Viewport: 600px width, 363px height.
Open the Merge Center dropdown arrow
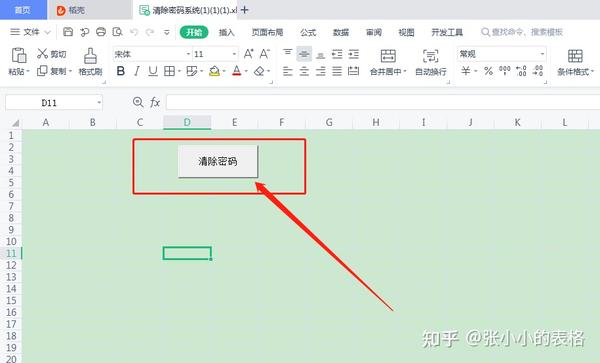tap(404, 72)
